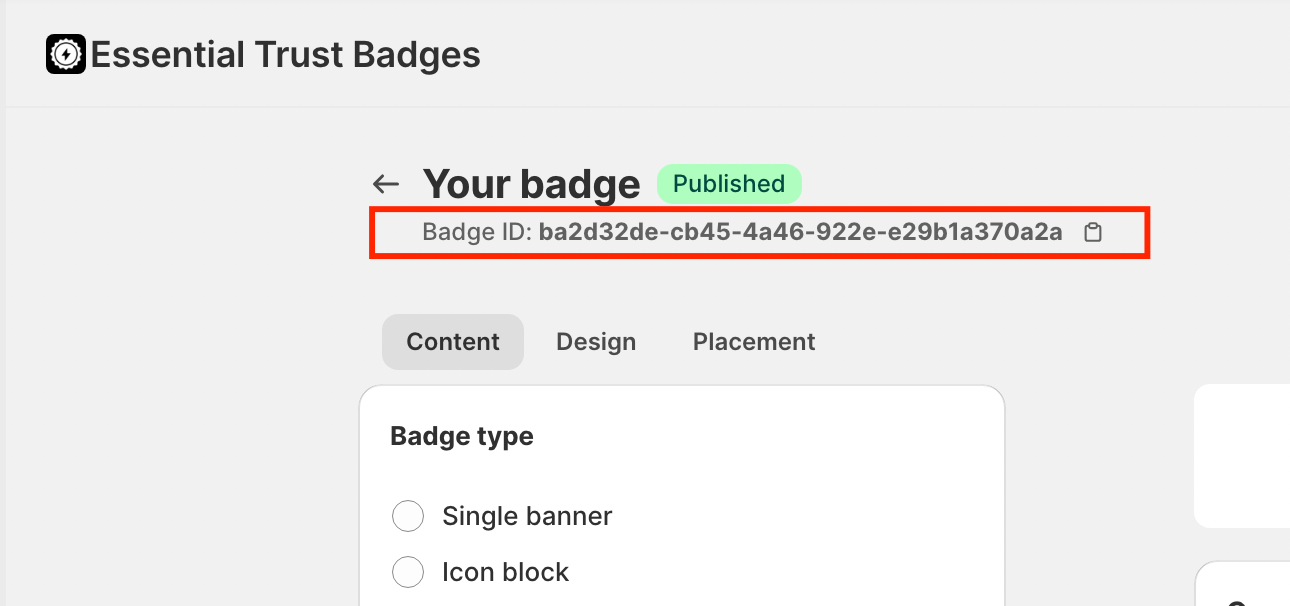Click the empty top header bar area

tap(850, 54)
